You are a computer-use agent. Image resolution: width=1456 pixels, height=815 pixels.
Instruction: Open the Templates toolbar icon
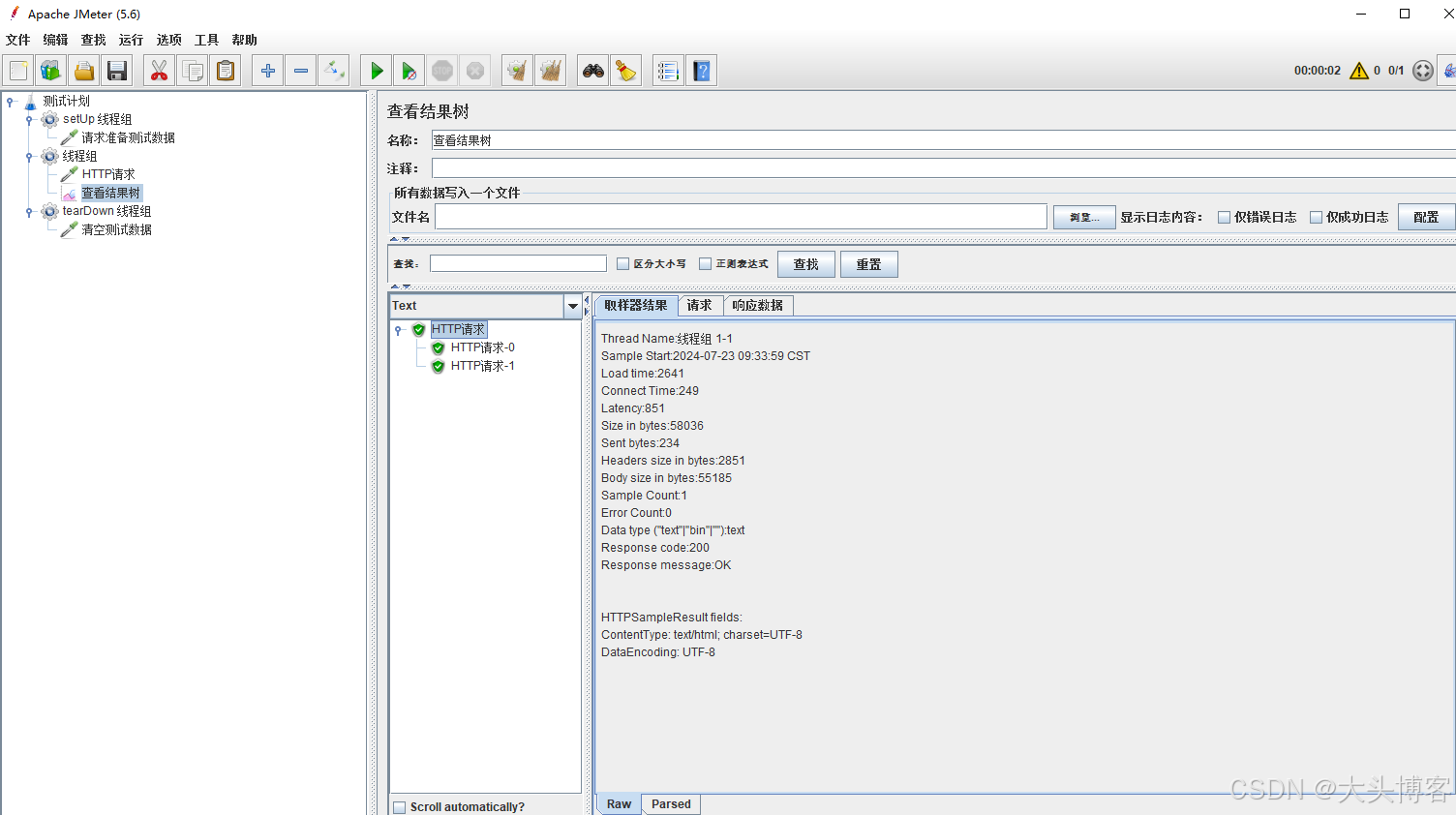(50, 71)
